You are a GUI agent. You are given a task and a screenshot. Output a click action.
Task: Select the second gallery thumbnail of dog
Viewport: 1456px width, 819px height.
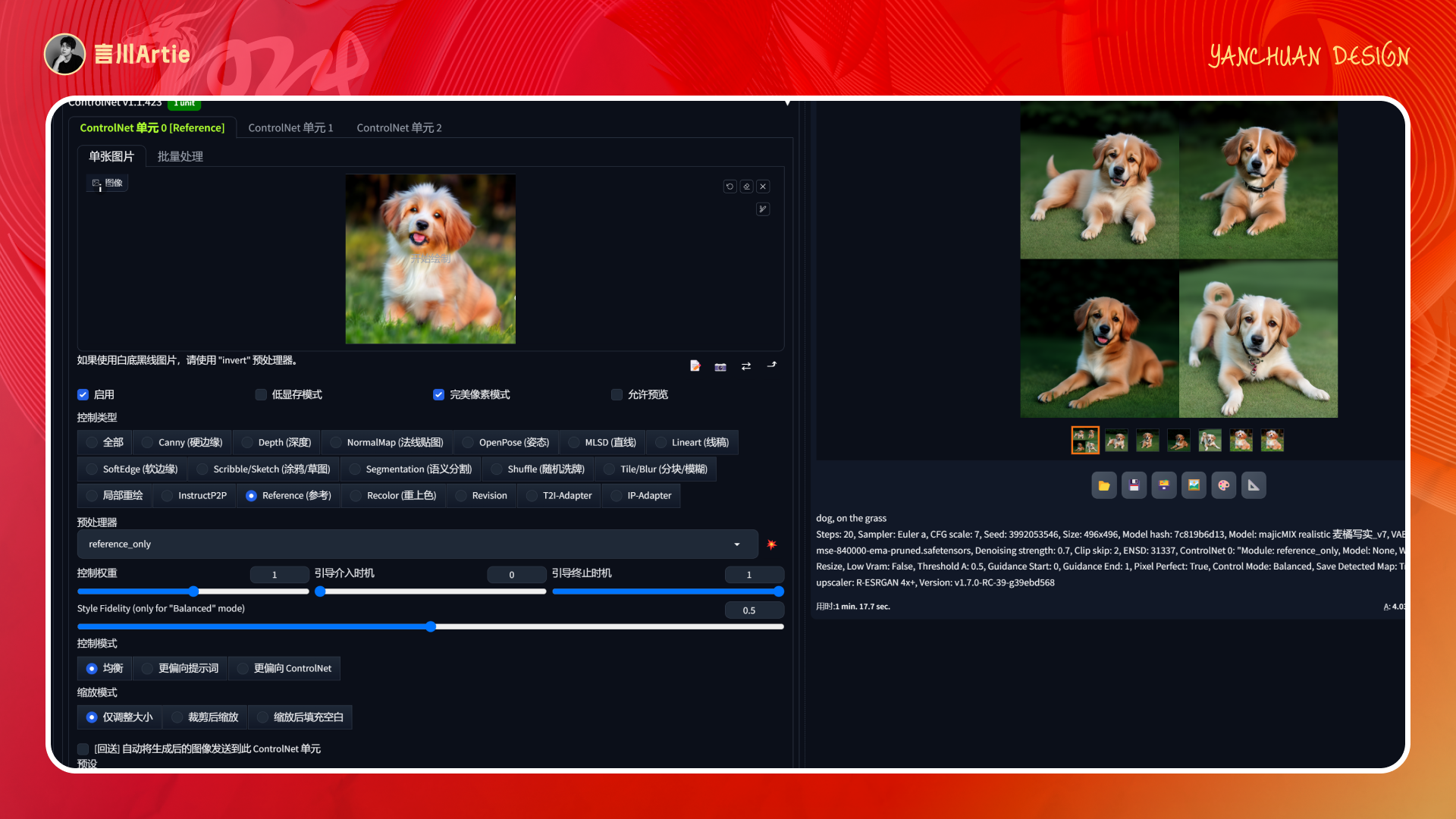[1116, 441]
